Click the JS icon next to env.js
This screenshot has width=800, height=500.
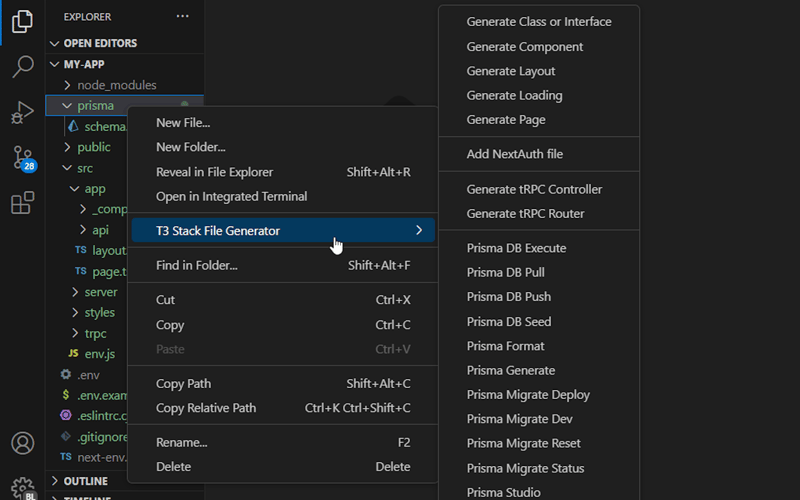[73, 353]
